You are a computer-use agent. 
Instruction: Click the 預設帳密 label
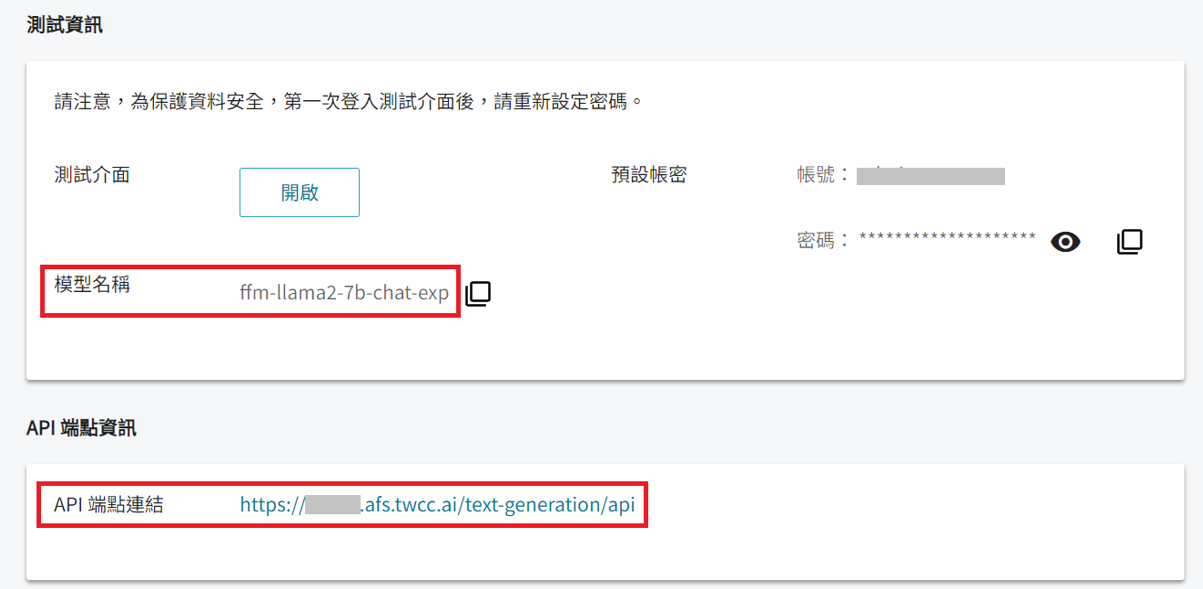pyautogui.click(x=649, y=175)
